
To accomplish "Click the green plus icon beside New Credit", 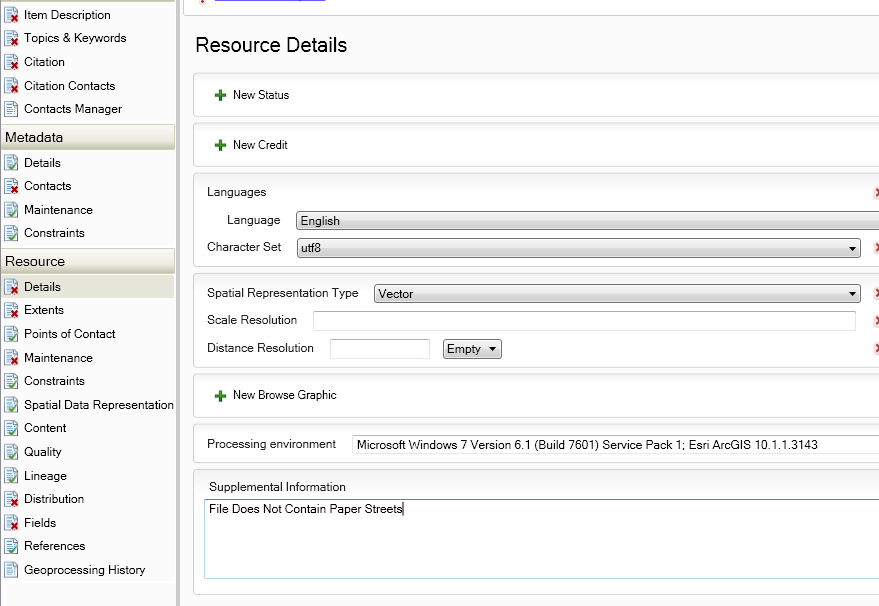I will click(220, 146).
